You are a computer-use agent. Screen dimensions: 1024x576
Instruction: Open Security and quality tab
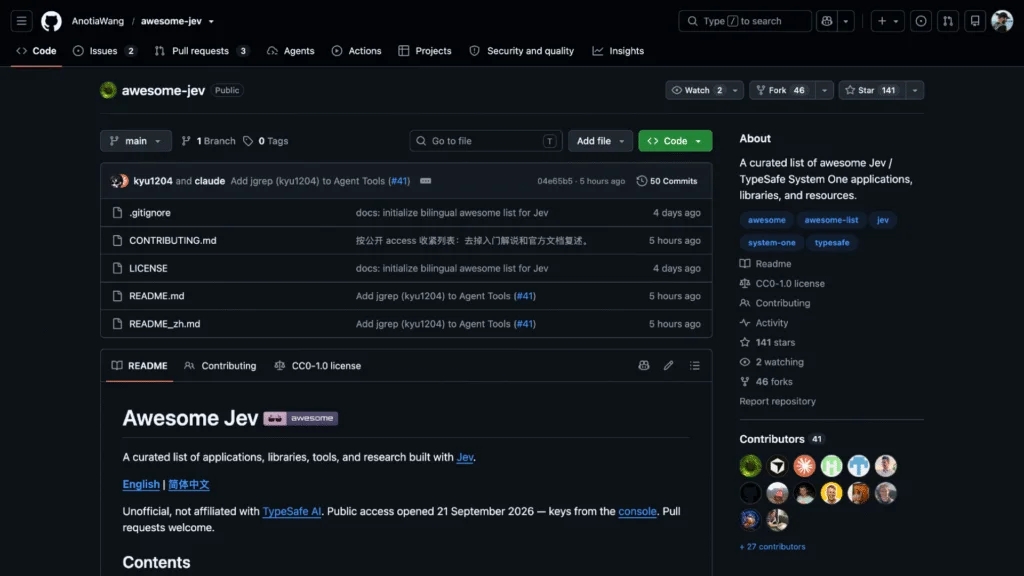522,51
